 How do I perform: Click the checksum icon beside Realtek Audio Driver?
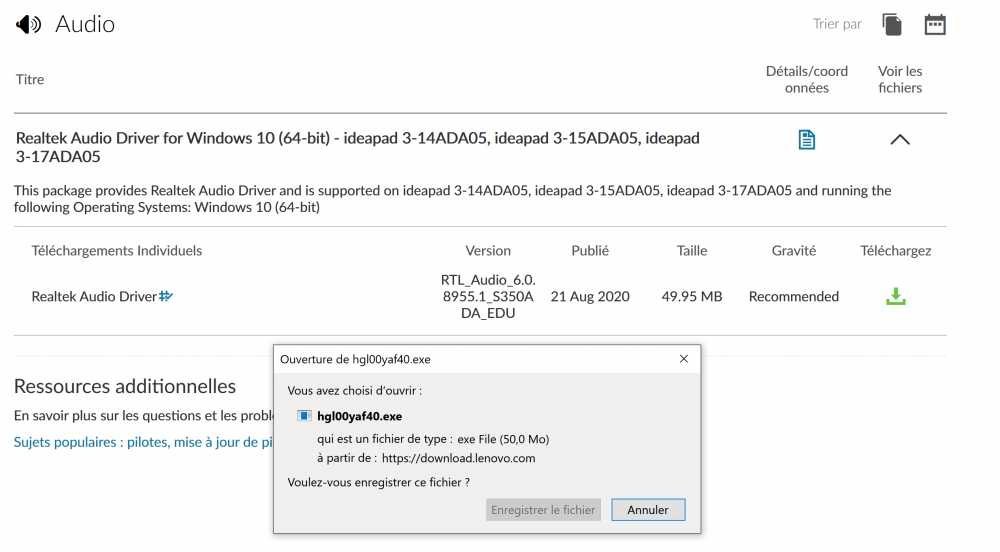point(166,296)
